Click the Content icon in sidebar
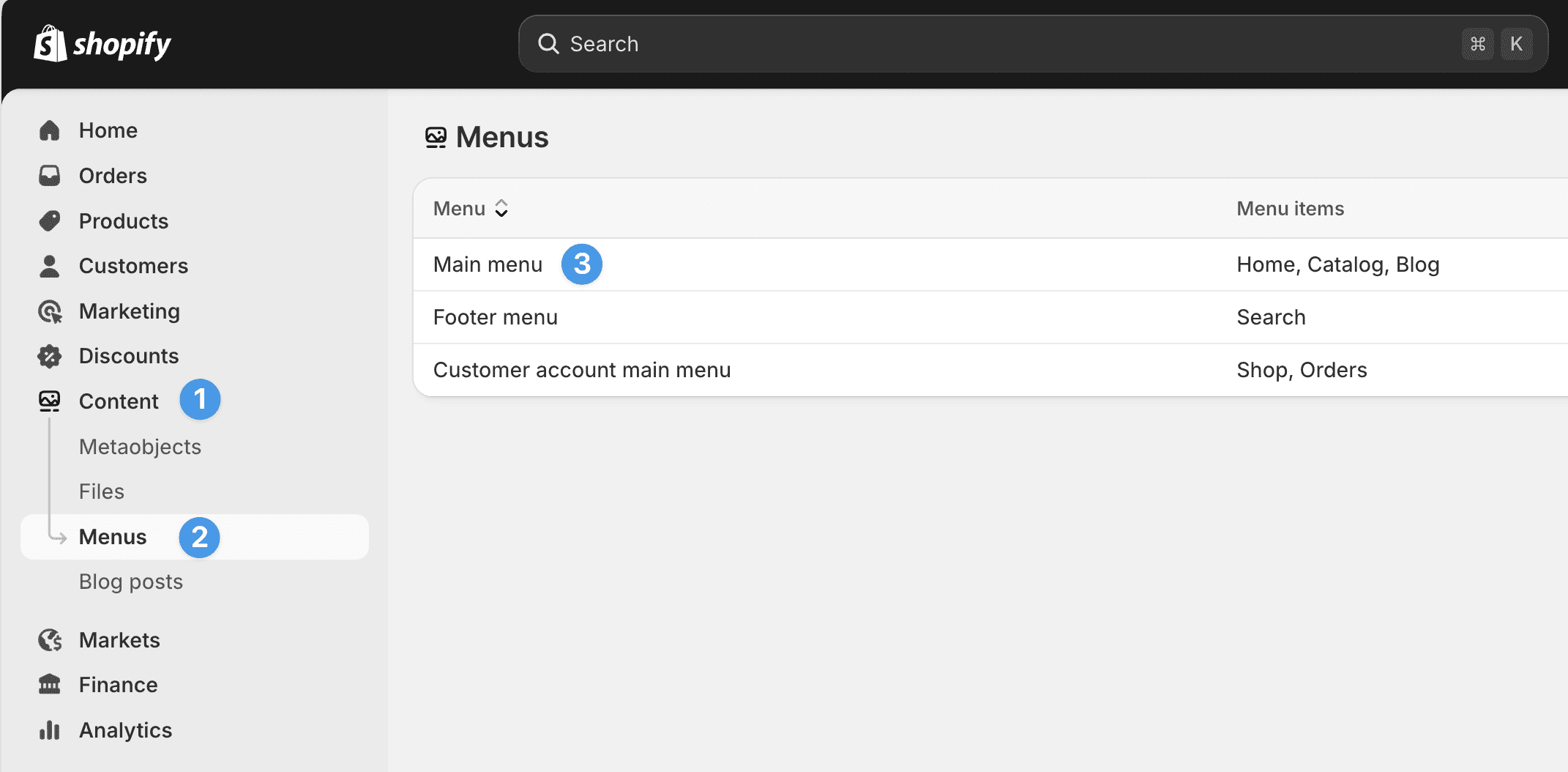Screen dimensions: 1568x772 click(x=49, y=401)
